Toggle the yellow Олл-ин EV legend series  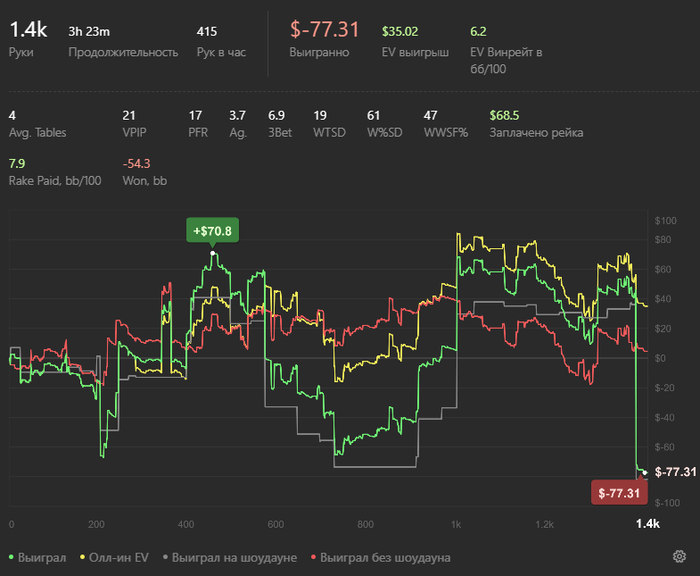point(117,557)
